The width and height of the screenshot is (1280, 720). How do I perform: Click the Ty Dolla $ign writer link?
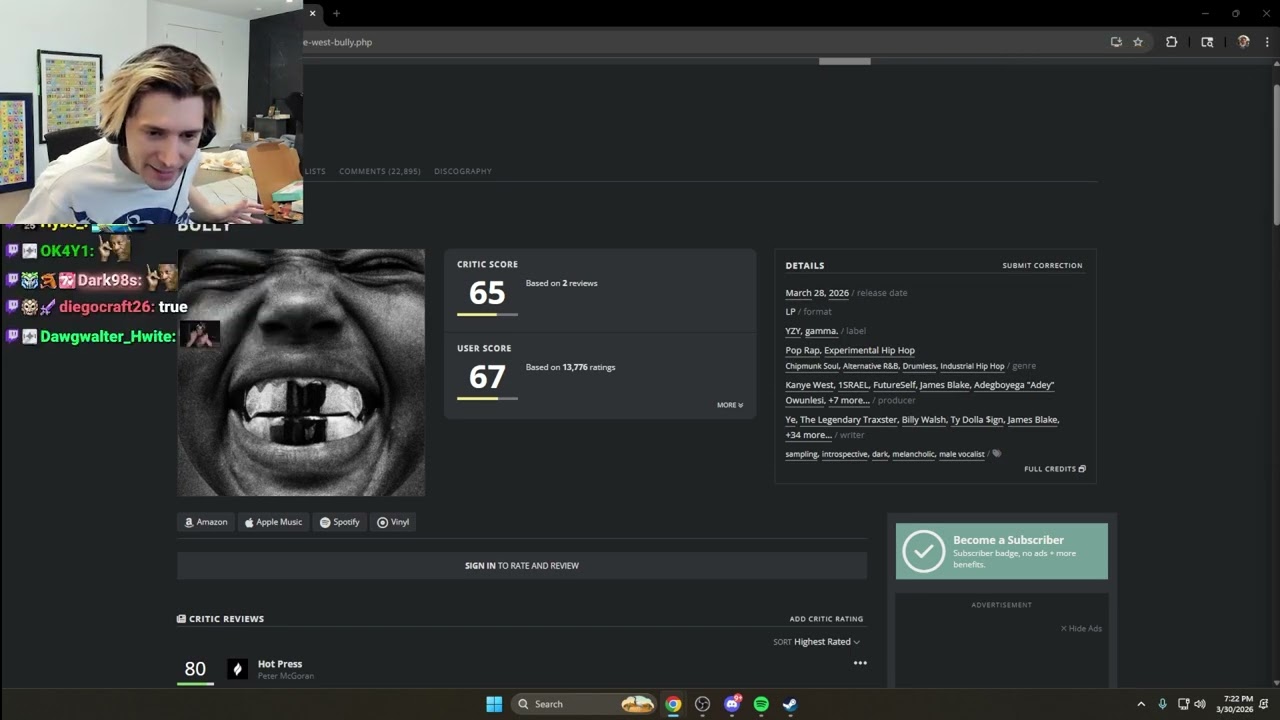coord(976,420)
